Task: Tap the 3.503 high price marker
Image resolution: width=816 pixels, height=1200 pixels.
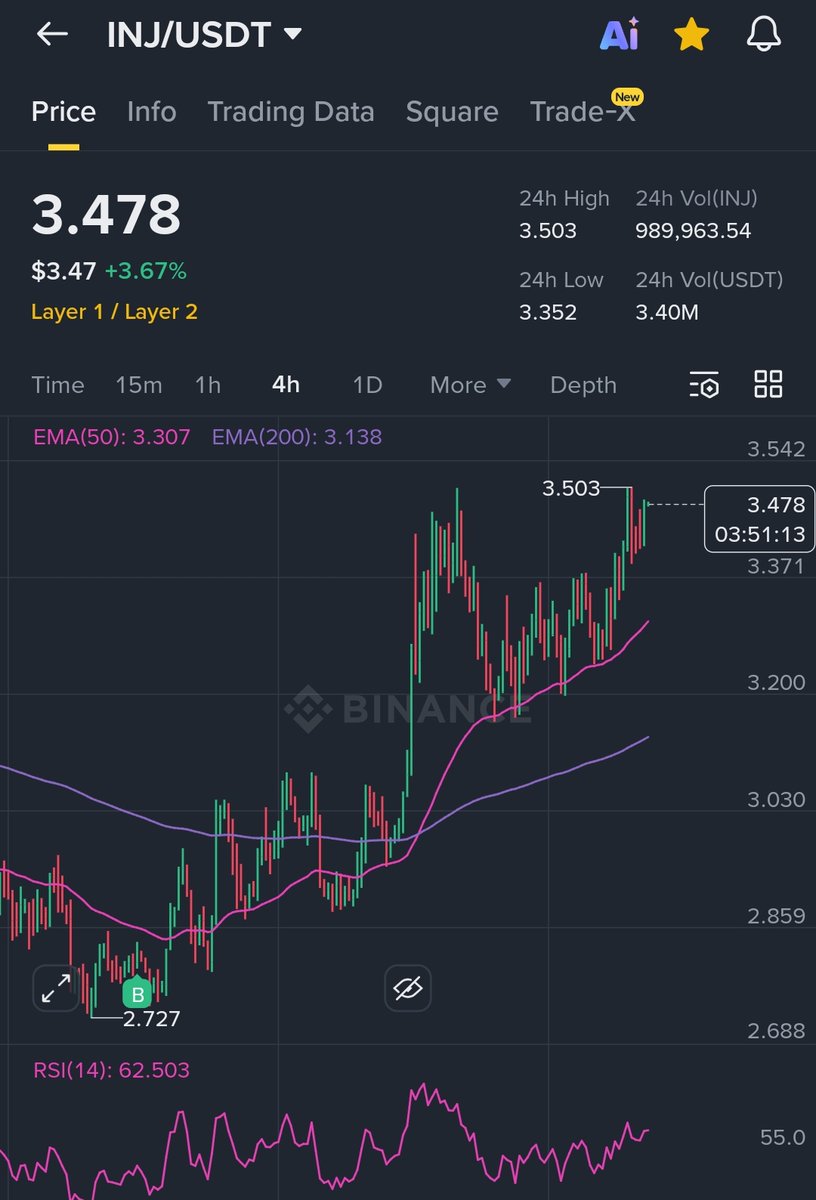Action: pyautogui.click(x=571, y=488)
